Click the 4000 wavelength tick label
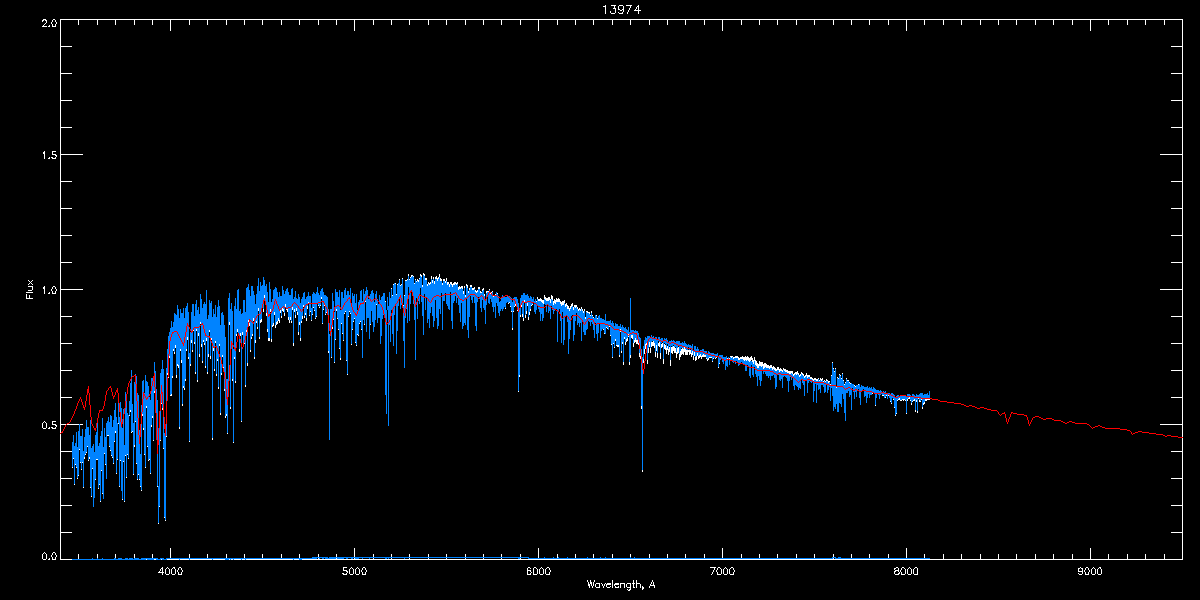 point(171,572)
